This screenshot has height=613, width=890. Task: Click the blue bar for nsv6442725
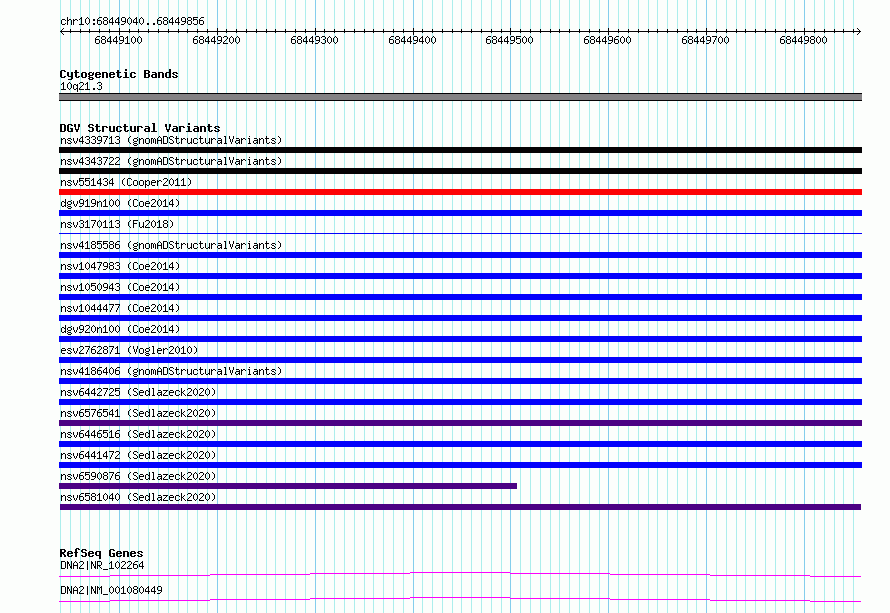[460, 402]
